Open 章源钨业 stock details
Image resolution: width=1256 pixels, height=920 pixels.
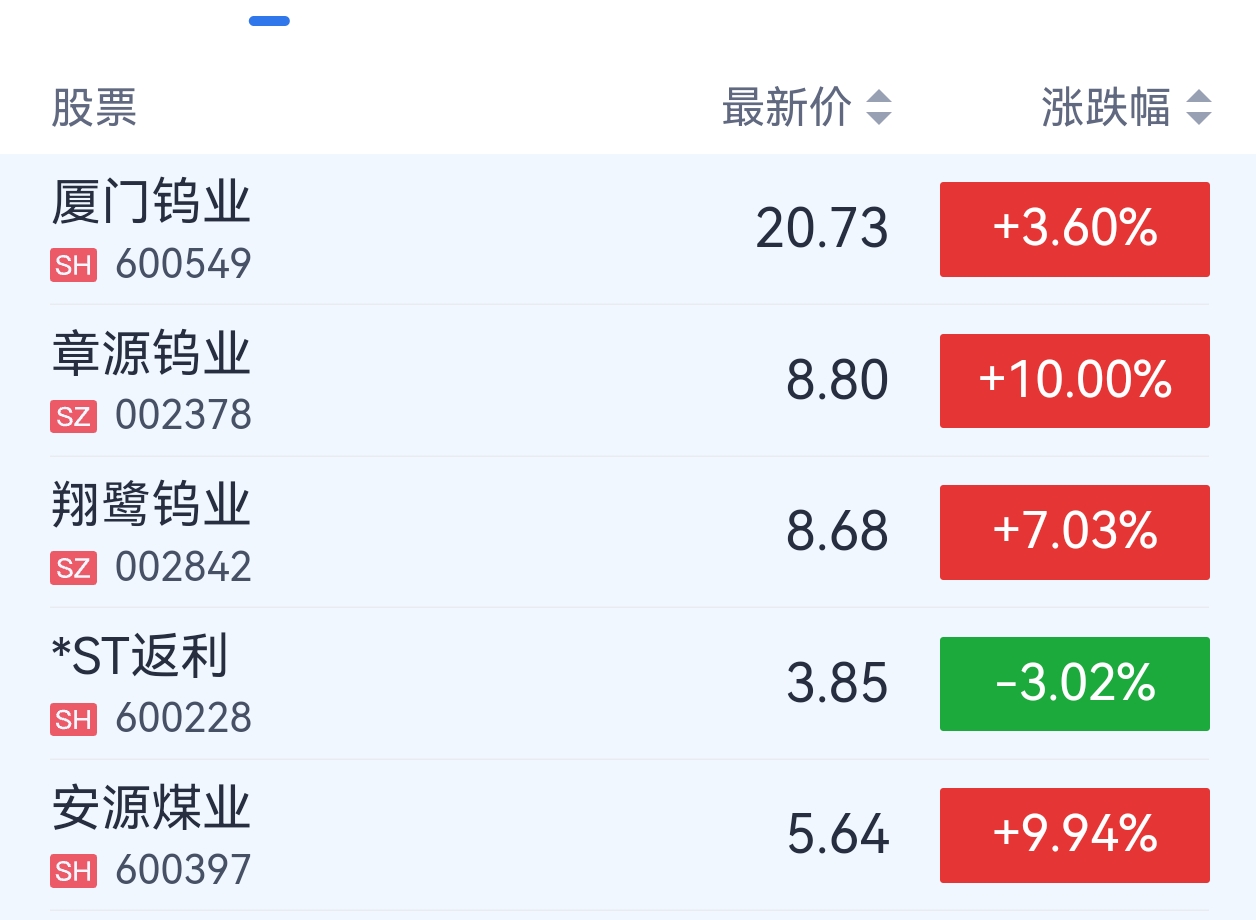[x=151, y=355]
